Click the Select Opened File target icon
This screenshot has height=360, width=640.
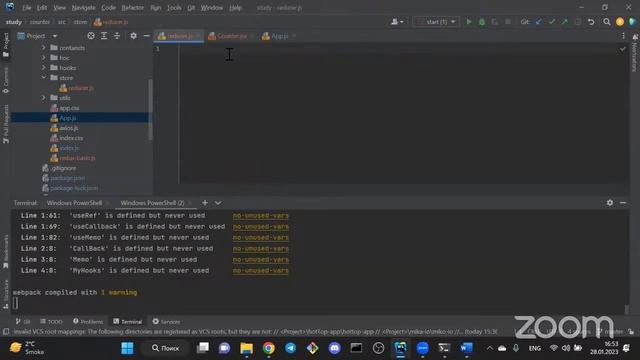coord(91,36)
